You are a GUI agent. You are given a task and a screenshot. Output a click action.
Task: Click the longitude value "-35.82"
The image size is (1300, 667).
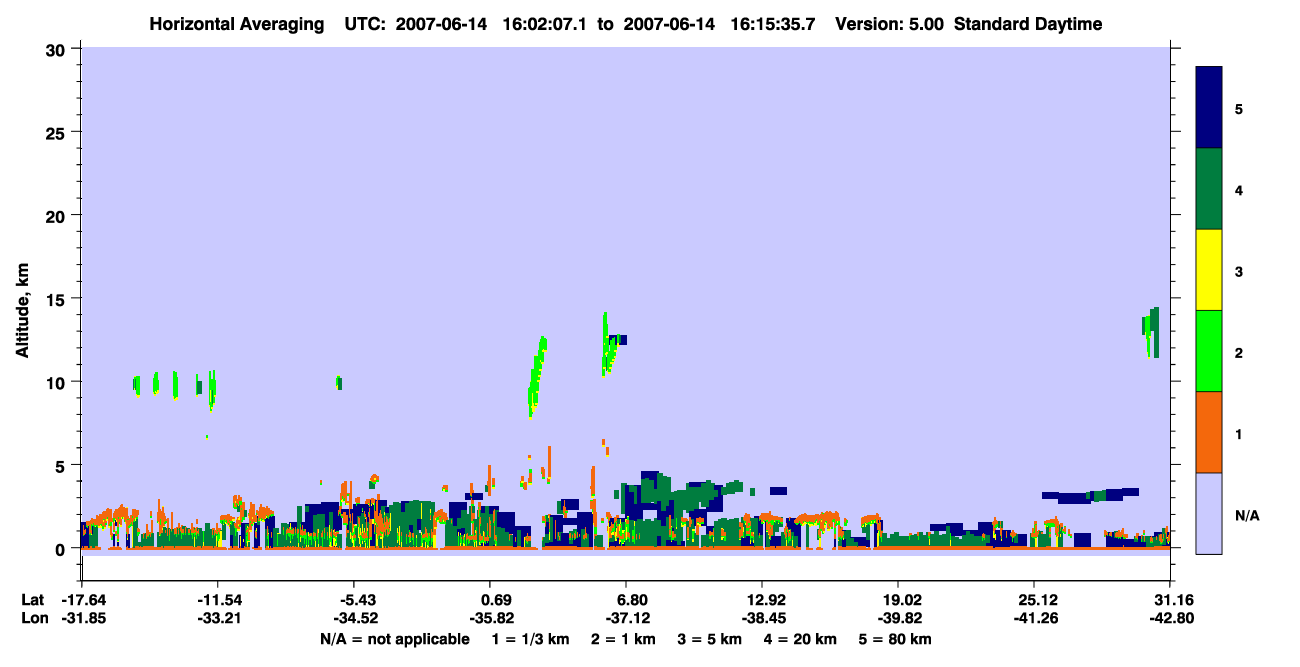[490, 618]
